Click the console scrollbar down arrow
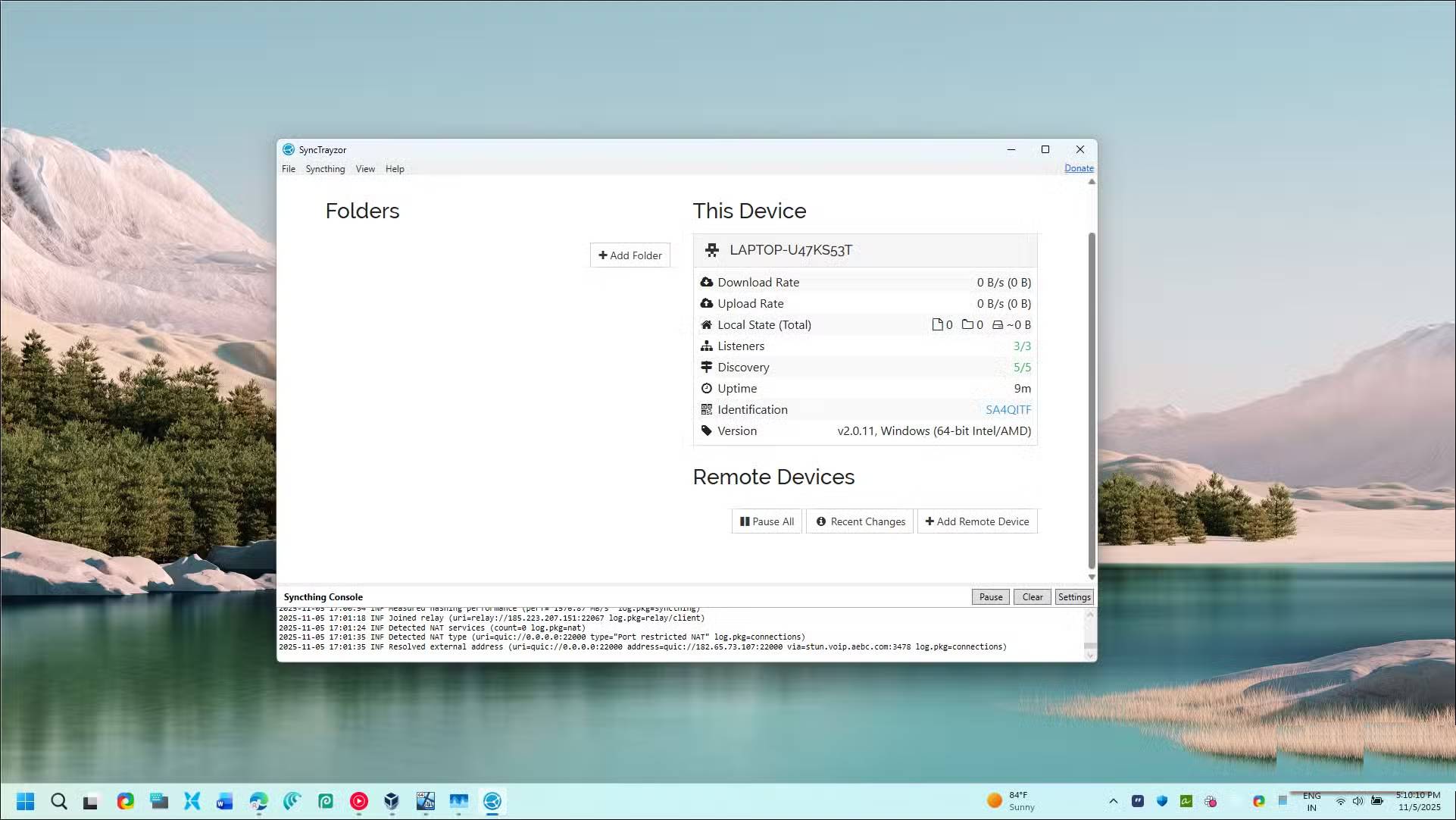Screen dimensions: 1456x820 click(1091, 655)
